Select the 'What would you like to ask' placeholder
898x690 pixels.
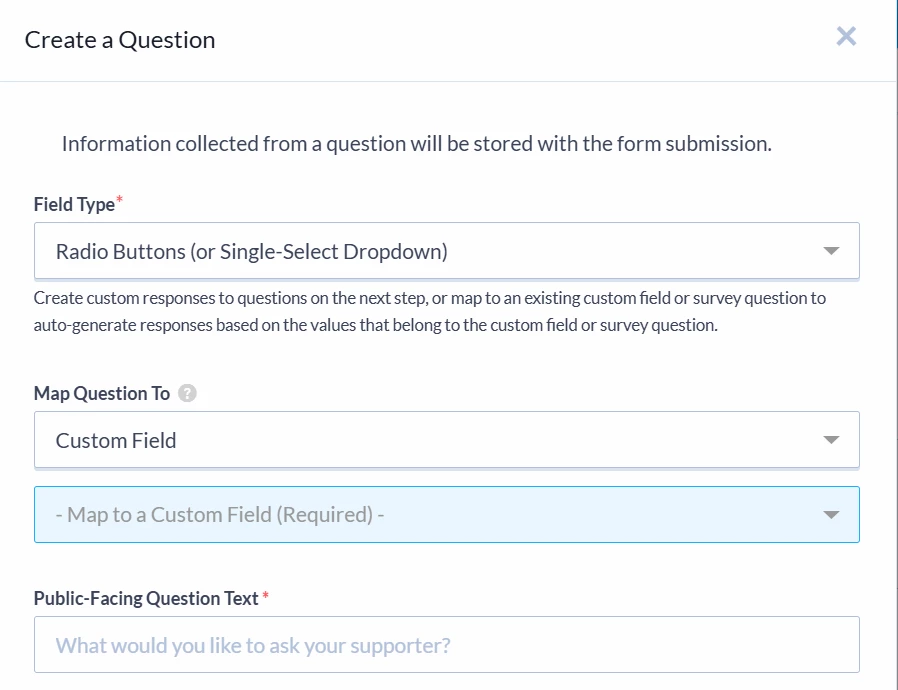[x=253, y=645]
